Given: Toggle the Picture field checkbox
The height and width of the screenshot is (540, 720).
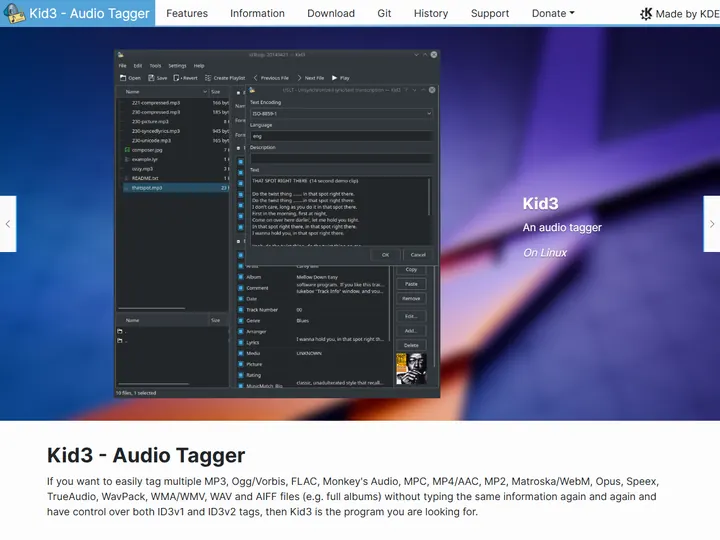Looking at the screenshot, I should coord(241,364).
